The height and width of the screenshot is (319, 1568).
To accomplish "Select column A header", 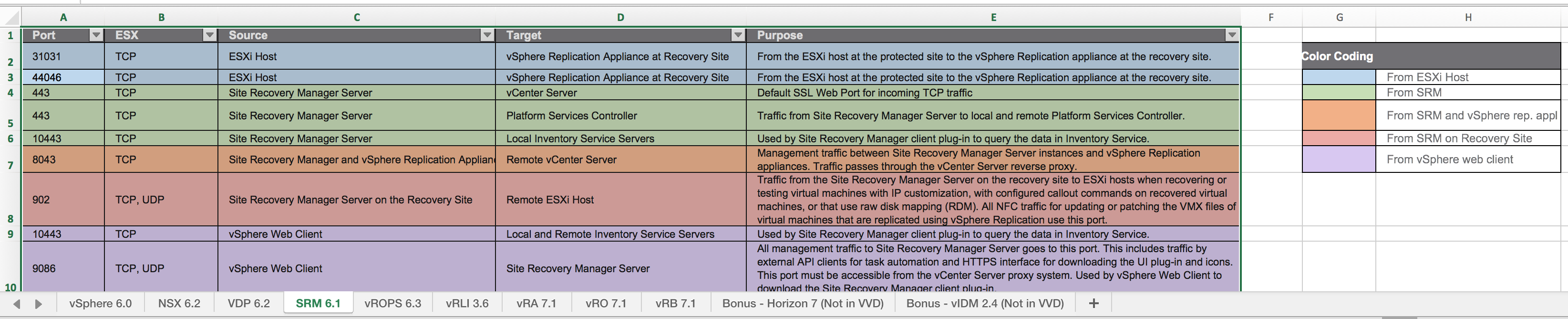I will [63, 18].
